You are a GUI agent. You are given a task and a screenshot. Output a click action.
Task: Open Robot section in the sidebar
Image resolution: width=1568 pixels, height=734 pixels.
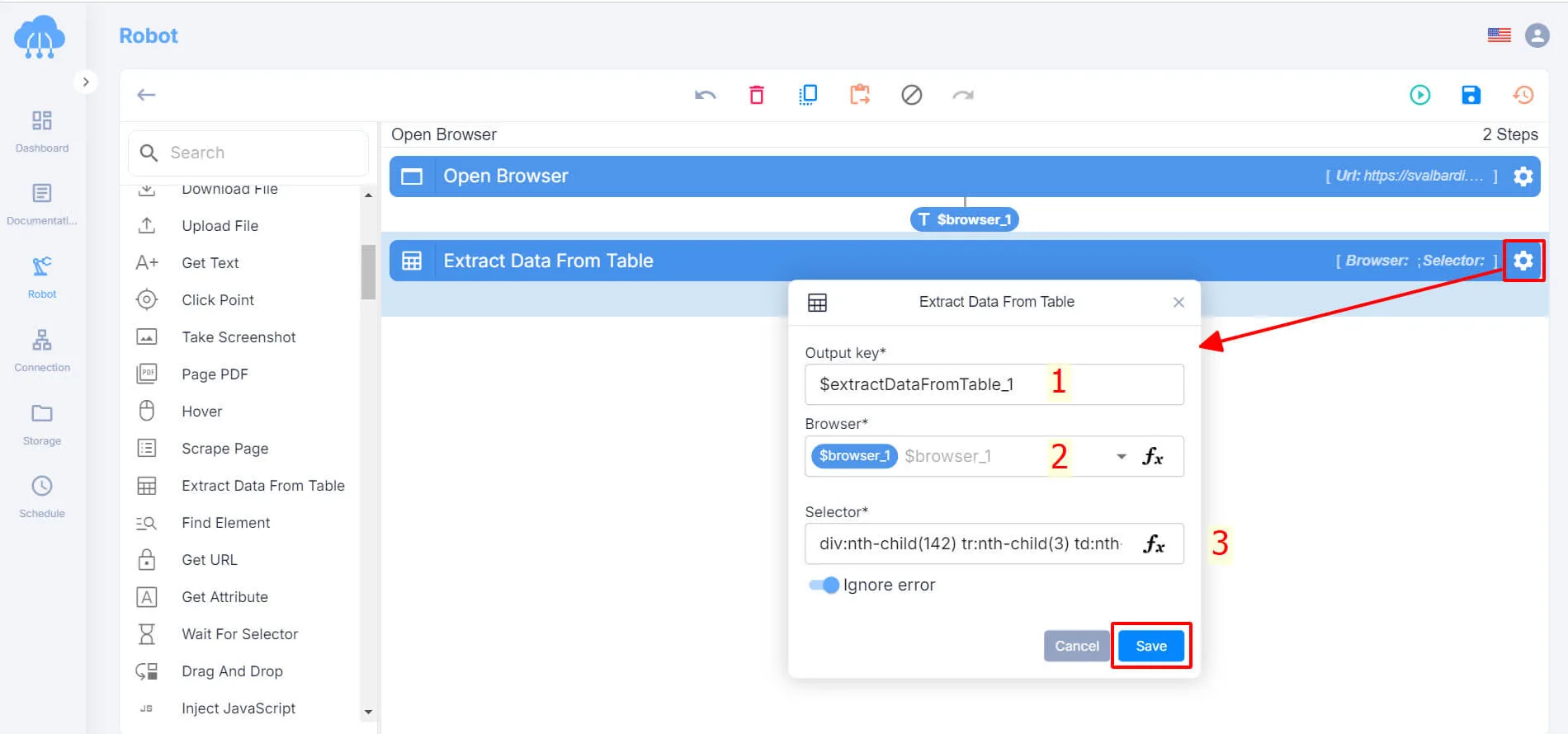click(x=42, y=277)
